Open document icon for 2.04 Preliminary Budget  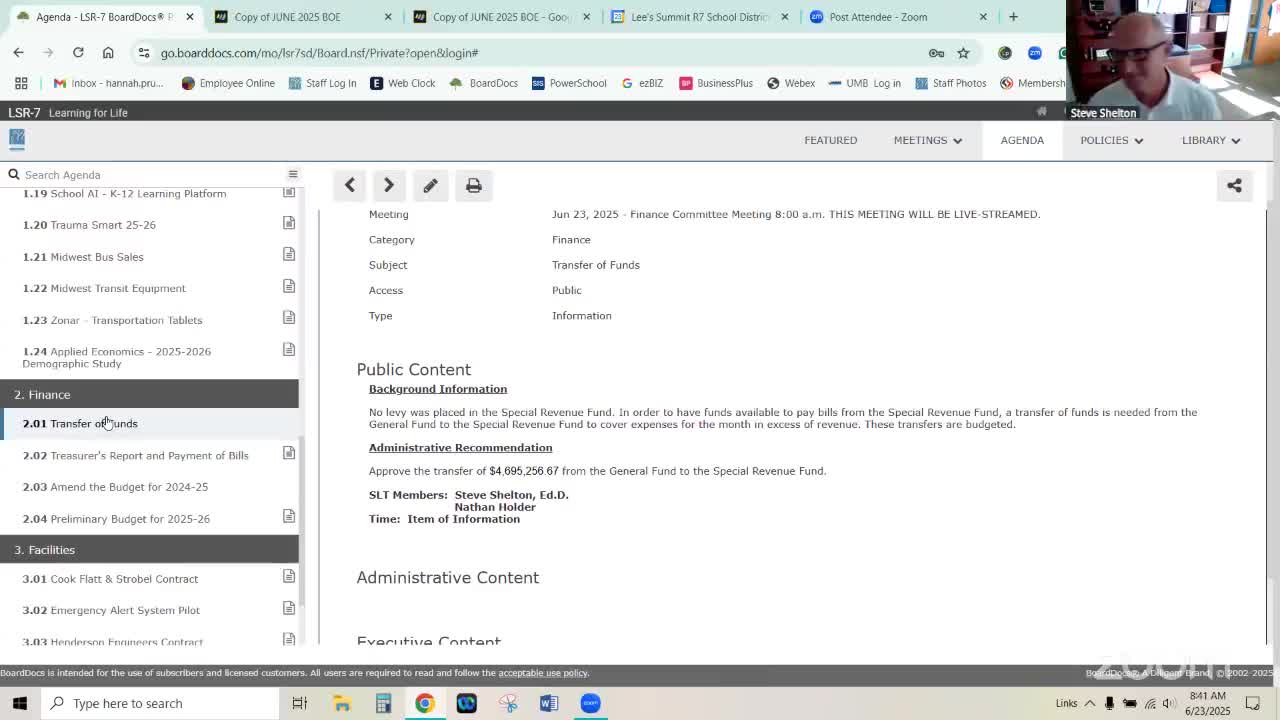289,516
